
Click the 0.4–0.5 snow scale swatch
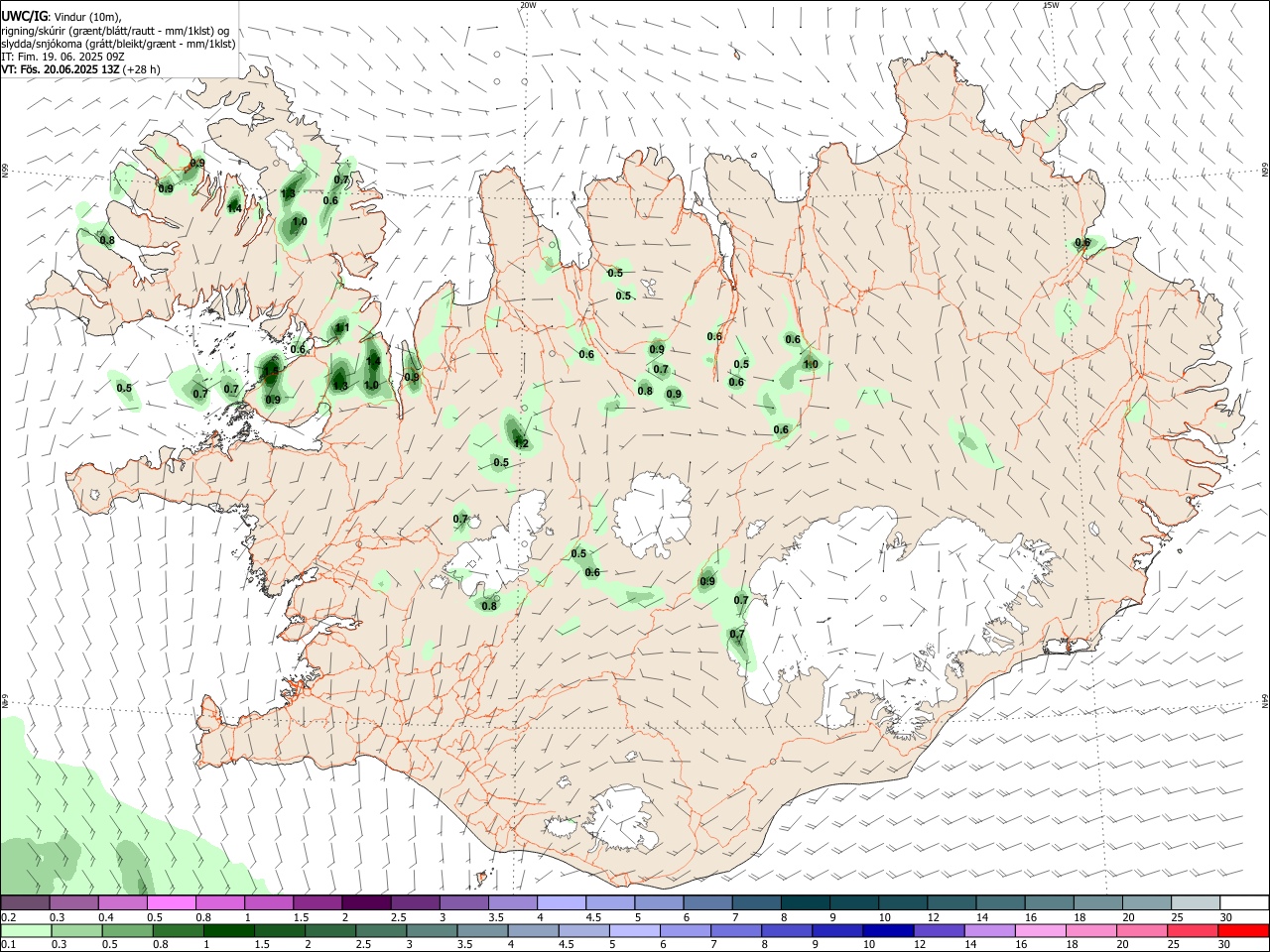pos(122,903)
